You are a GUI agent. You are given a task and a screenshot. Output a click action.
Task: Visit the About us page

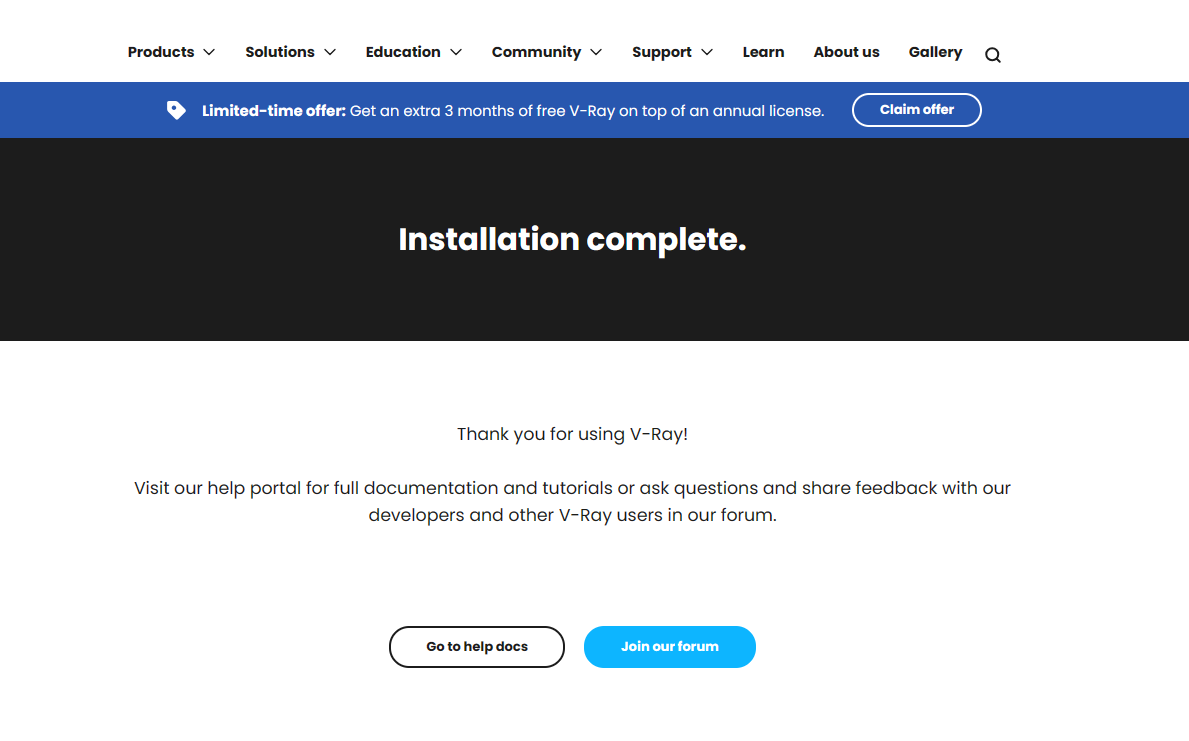[846, 52]
